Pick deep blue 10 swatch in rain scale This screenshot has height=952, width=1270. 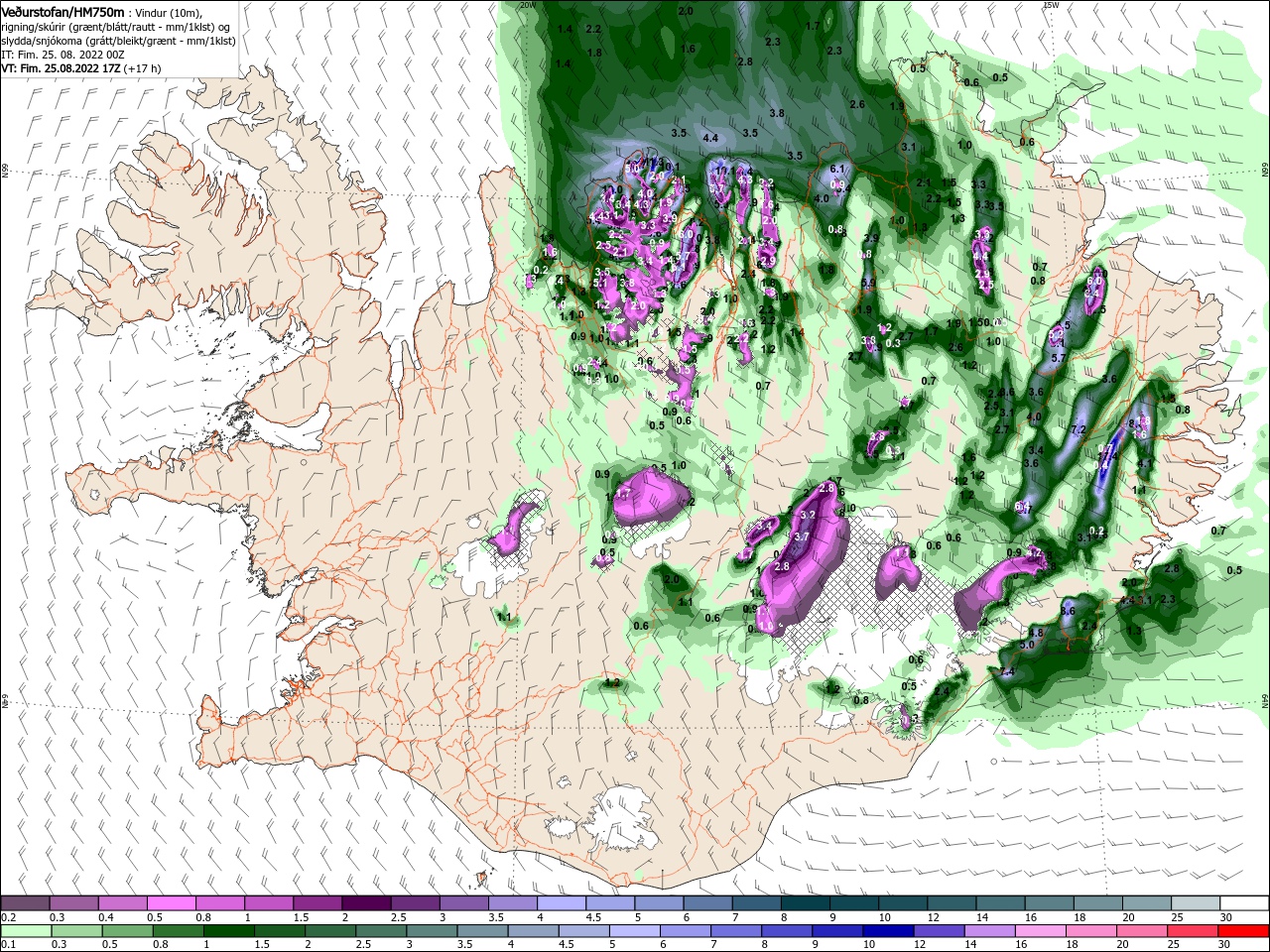pyautogui.click(x=889, y=931)
